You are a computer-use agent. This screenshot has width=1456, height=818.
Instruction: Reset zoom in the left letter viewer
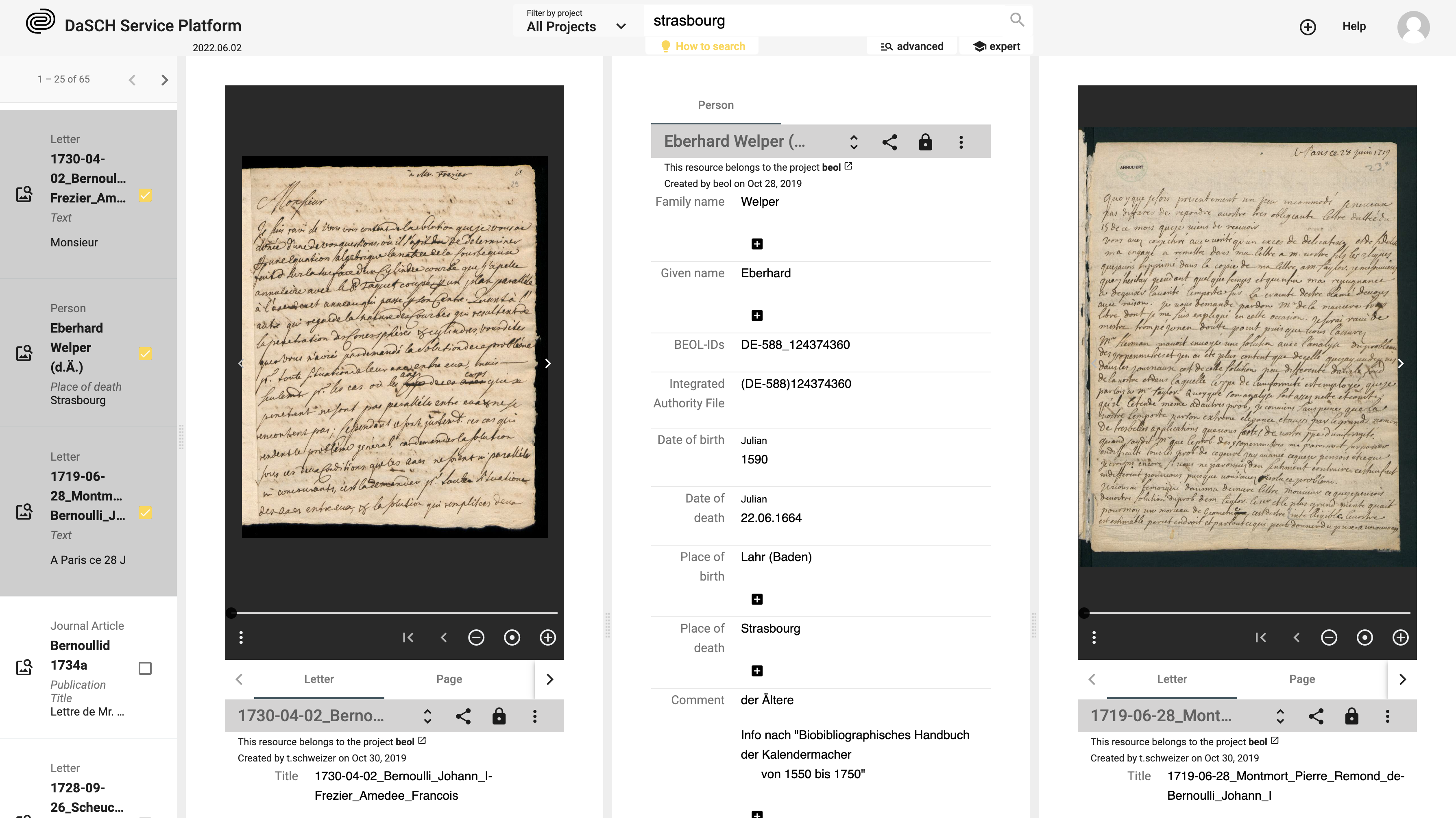tap(512, 638)
